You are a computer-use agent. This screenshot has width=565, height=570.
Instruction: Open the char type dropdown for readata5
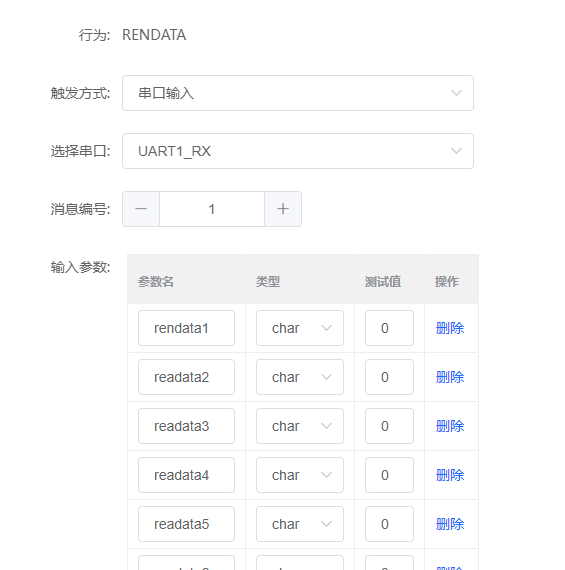tap(300, 524)
